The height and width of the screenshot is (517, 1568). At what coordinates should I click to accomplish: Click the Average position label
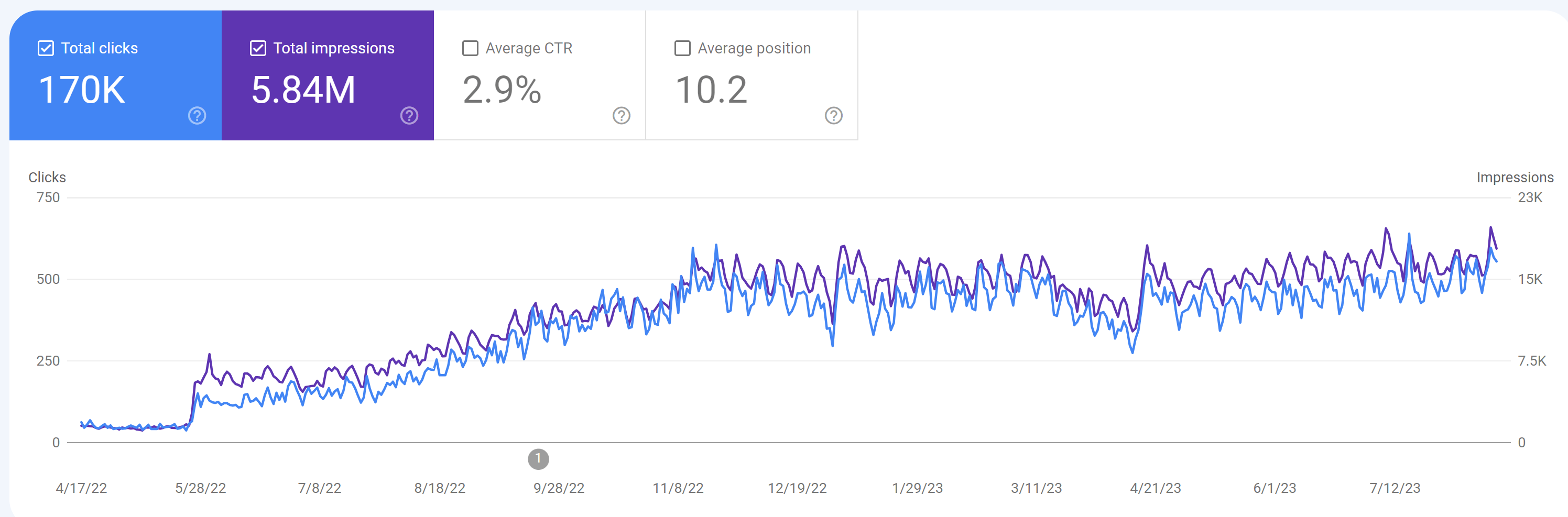pyautogui.click(x=754, y=48)
